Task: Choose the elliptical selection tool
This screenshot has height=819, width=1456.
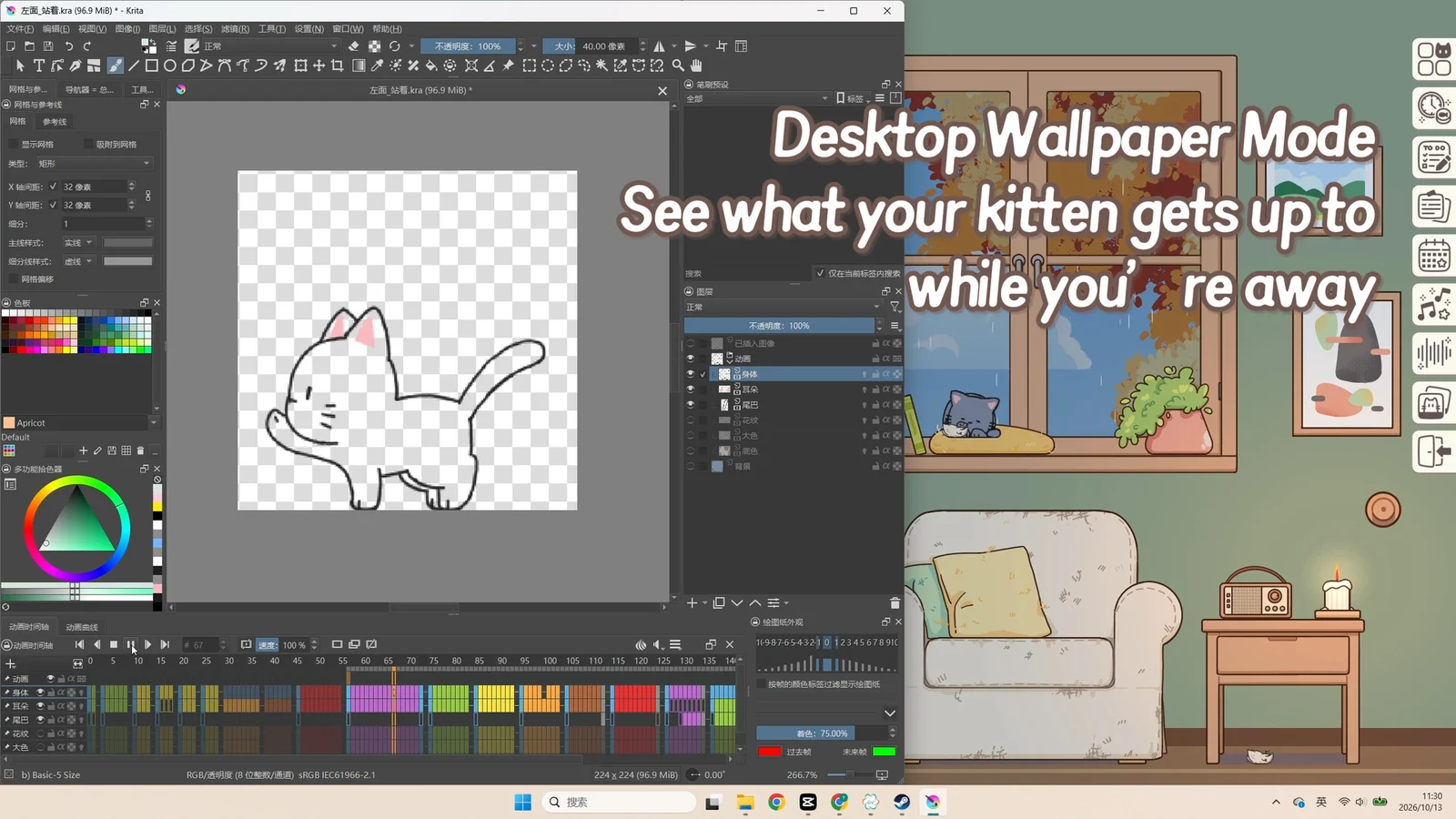Action: click(x=547, y=66)
